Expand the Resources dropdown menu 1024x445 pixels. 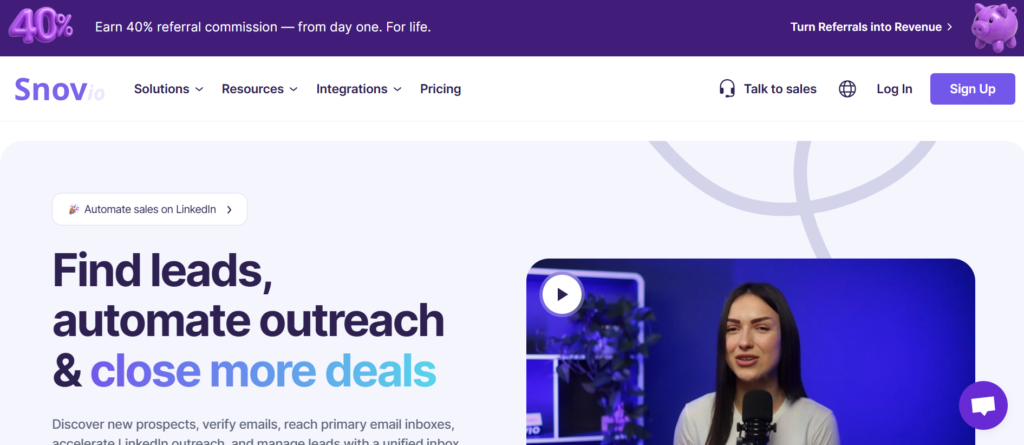click(259, 89)
